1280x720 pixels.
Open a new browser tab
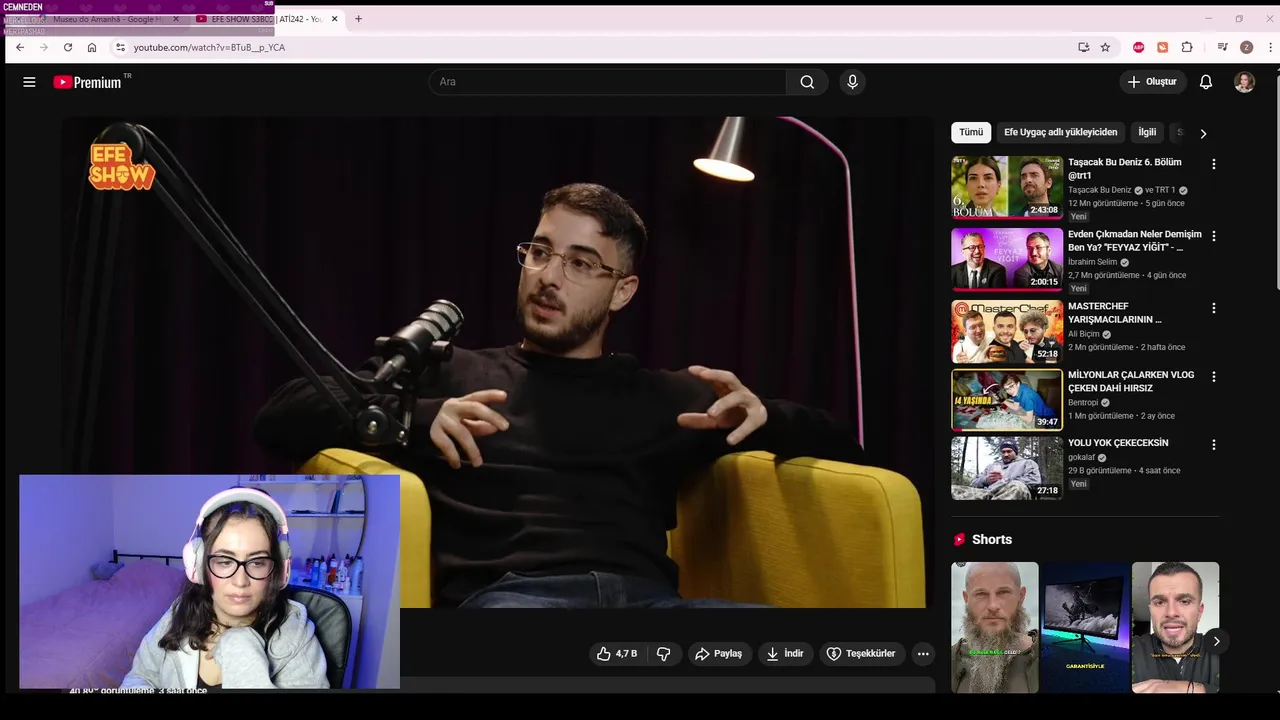click(x=358, y=19)
